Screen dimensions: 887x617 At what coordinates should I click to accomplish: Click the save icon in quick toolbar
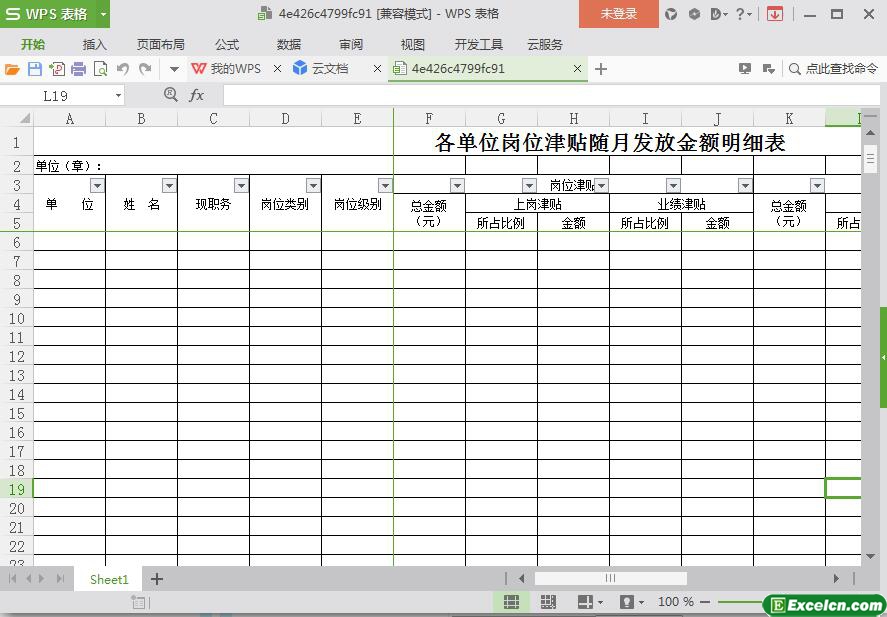click(x=34, y=69)
